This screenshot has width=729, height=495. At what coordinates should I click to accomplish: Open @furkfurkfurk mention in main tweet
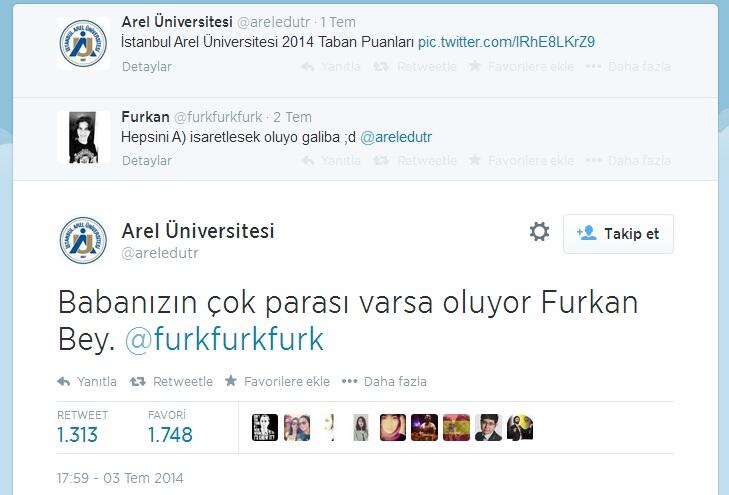point(224,339)
